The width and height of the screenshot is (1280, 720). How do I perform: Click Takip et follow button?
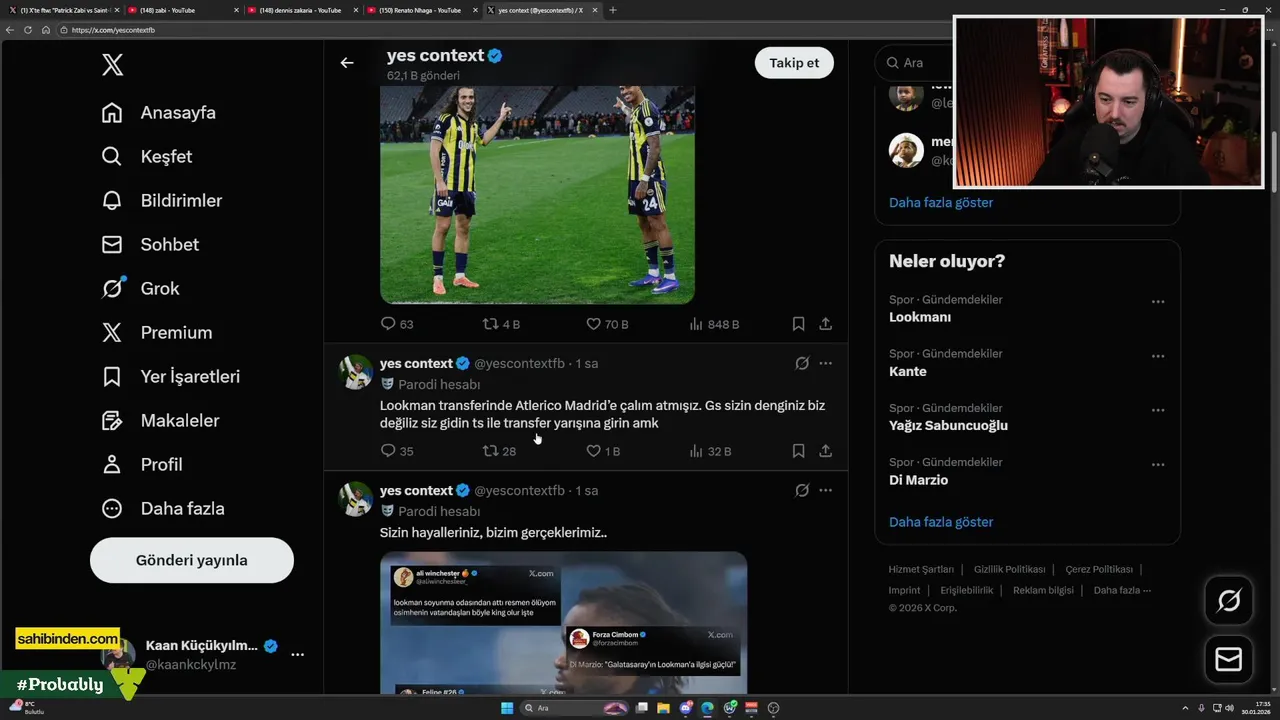point(794,63)
